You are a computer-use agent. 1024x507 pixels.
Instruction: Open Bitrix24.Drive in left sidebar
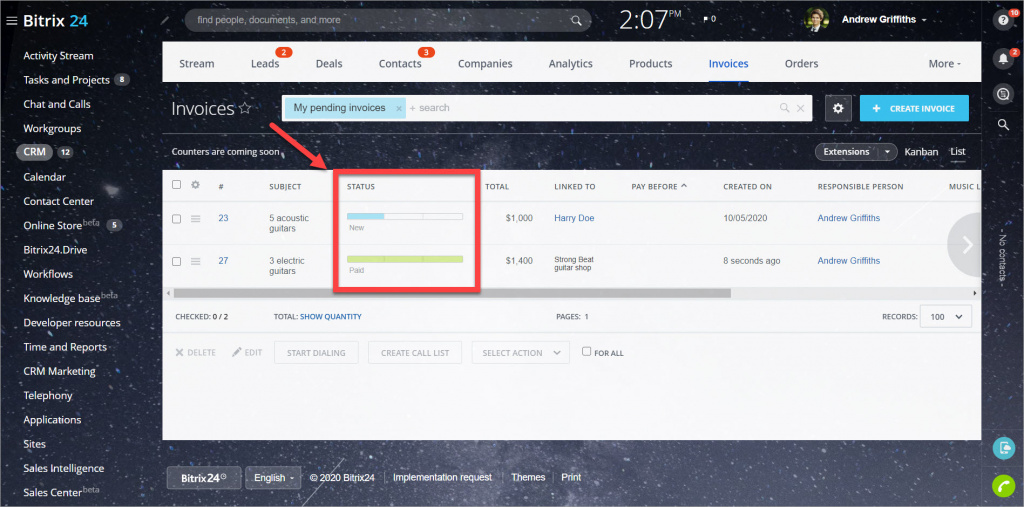tap(55, 250)
